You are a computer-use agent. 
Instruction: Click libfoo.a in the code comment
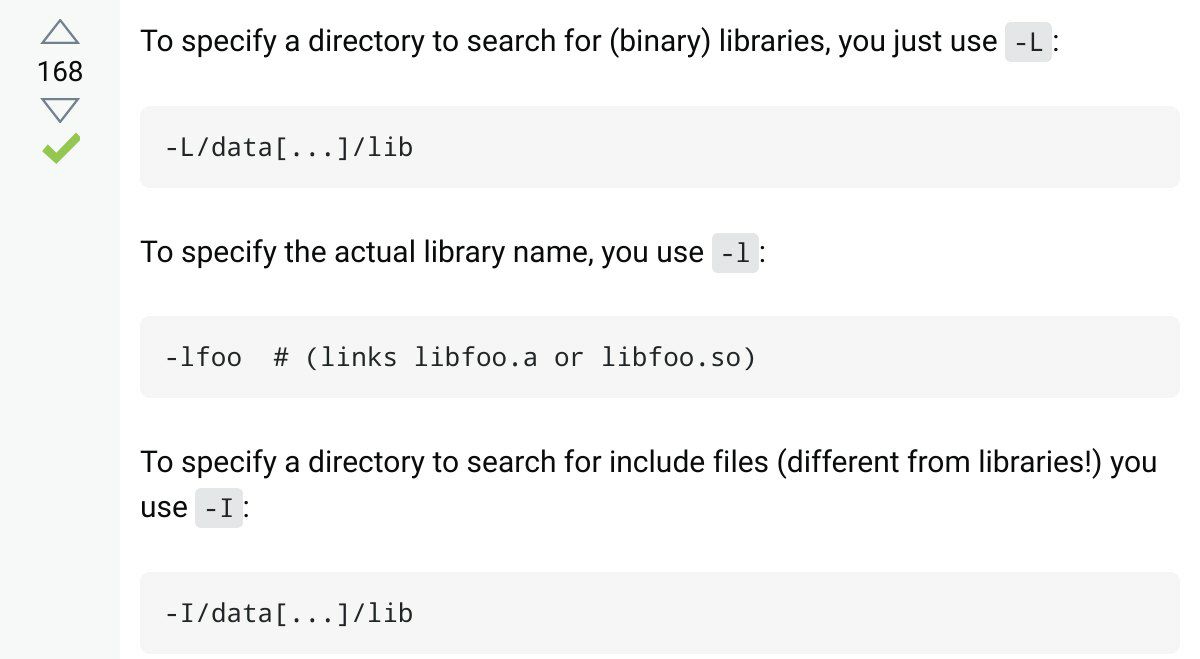click(x=476, y=357)
